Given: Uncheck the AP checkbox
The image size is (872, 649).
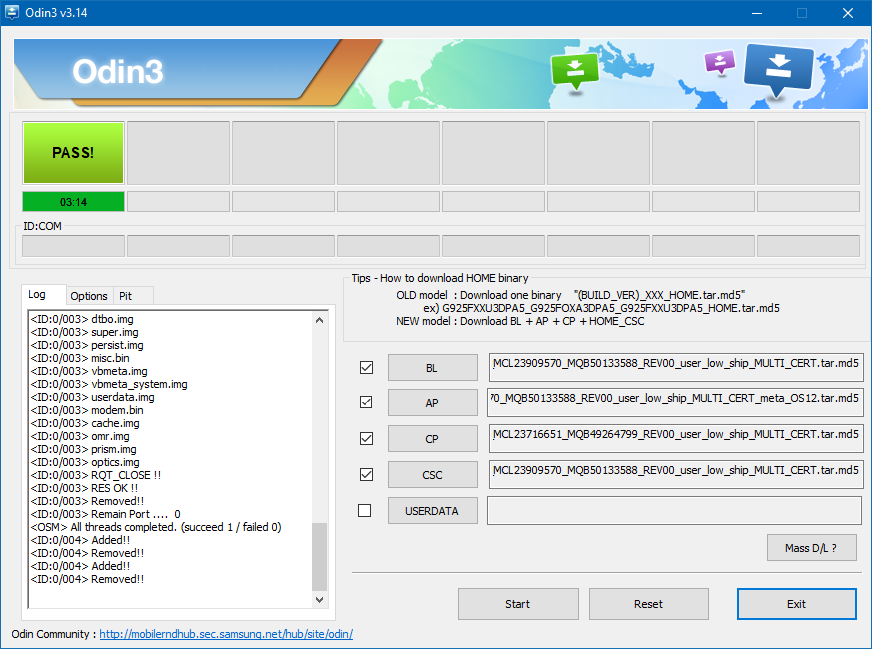Looking at the screenshot, I should point(366,402).
